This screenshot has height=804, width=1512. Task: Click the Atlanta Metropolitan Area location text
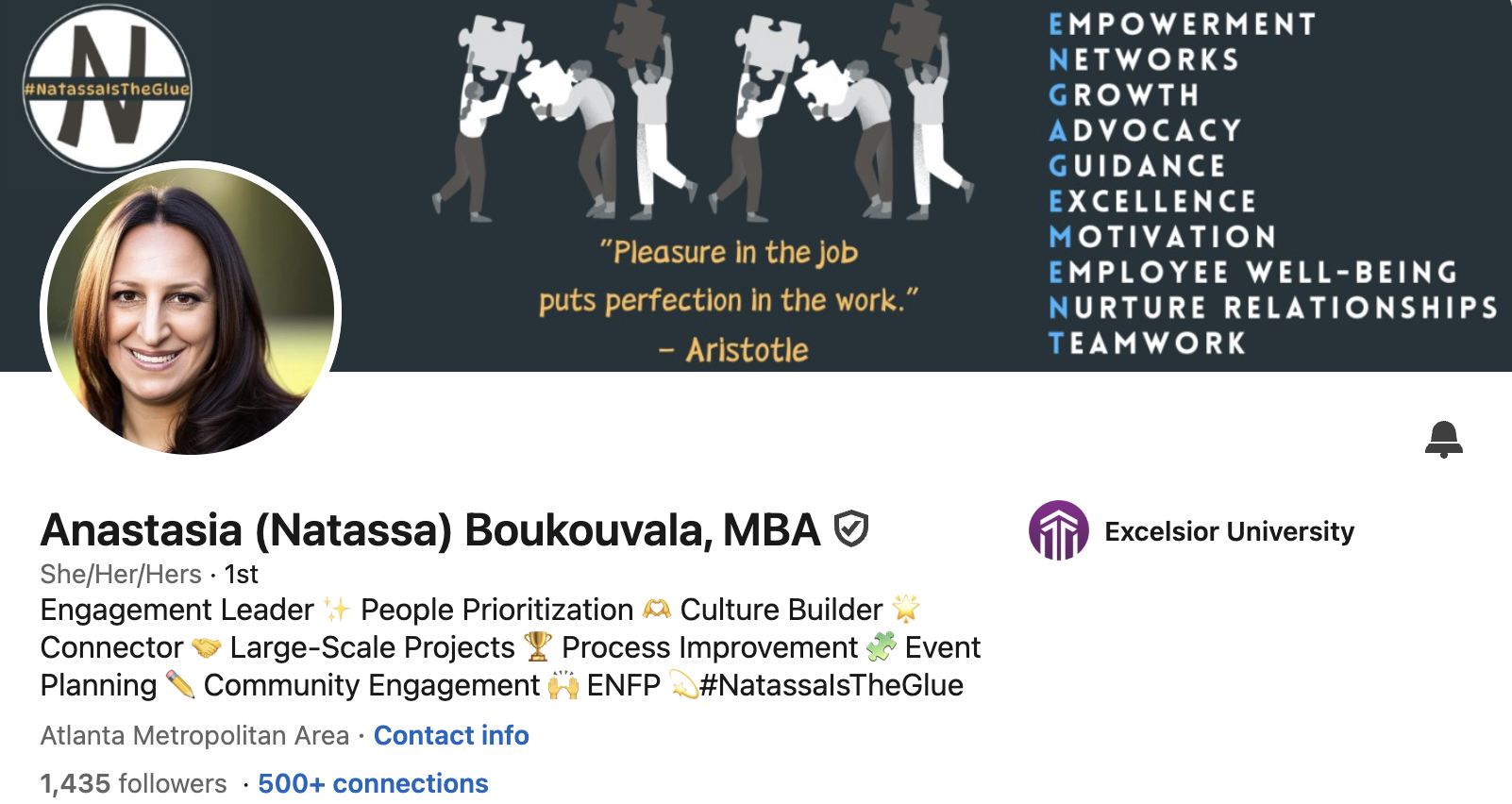(x=194, y=735)
